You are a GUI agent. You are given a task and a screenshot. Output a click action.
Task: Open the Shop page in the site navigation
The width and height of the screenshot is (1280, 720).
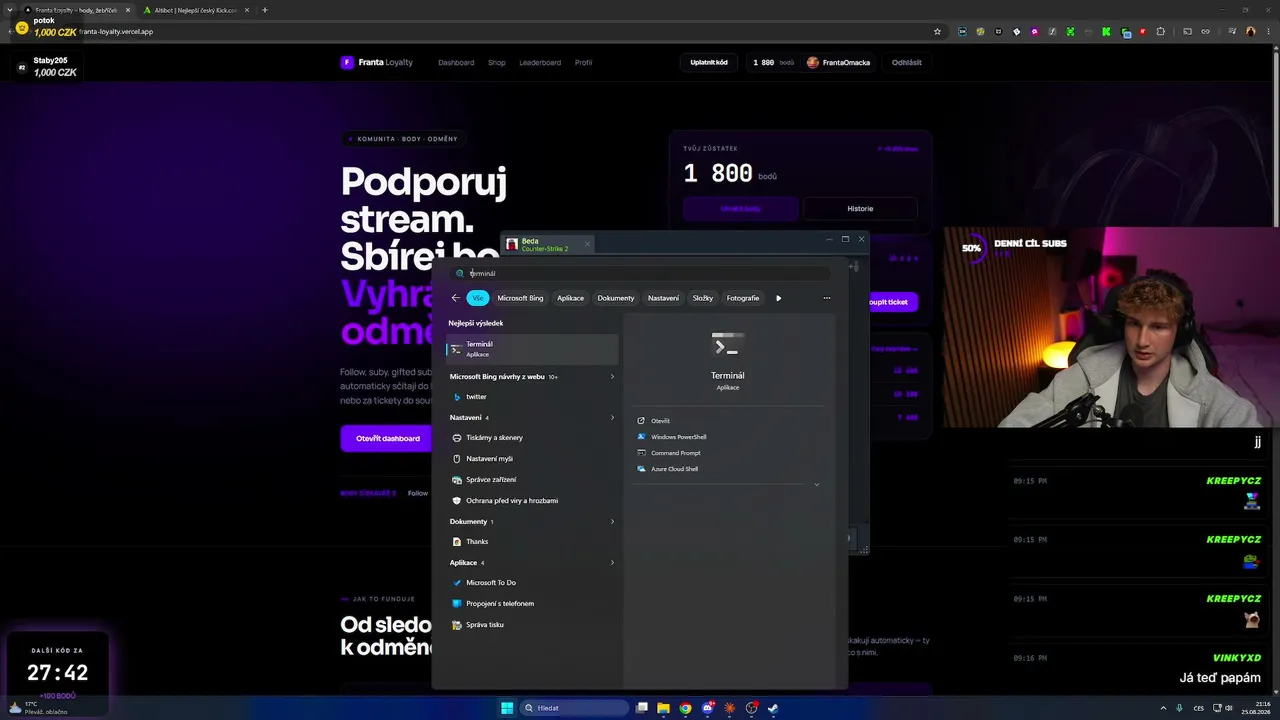(x=497, y=63)
